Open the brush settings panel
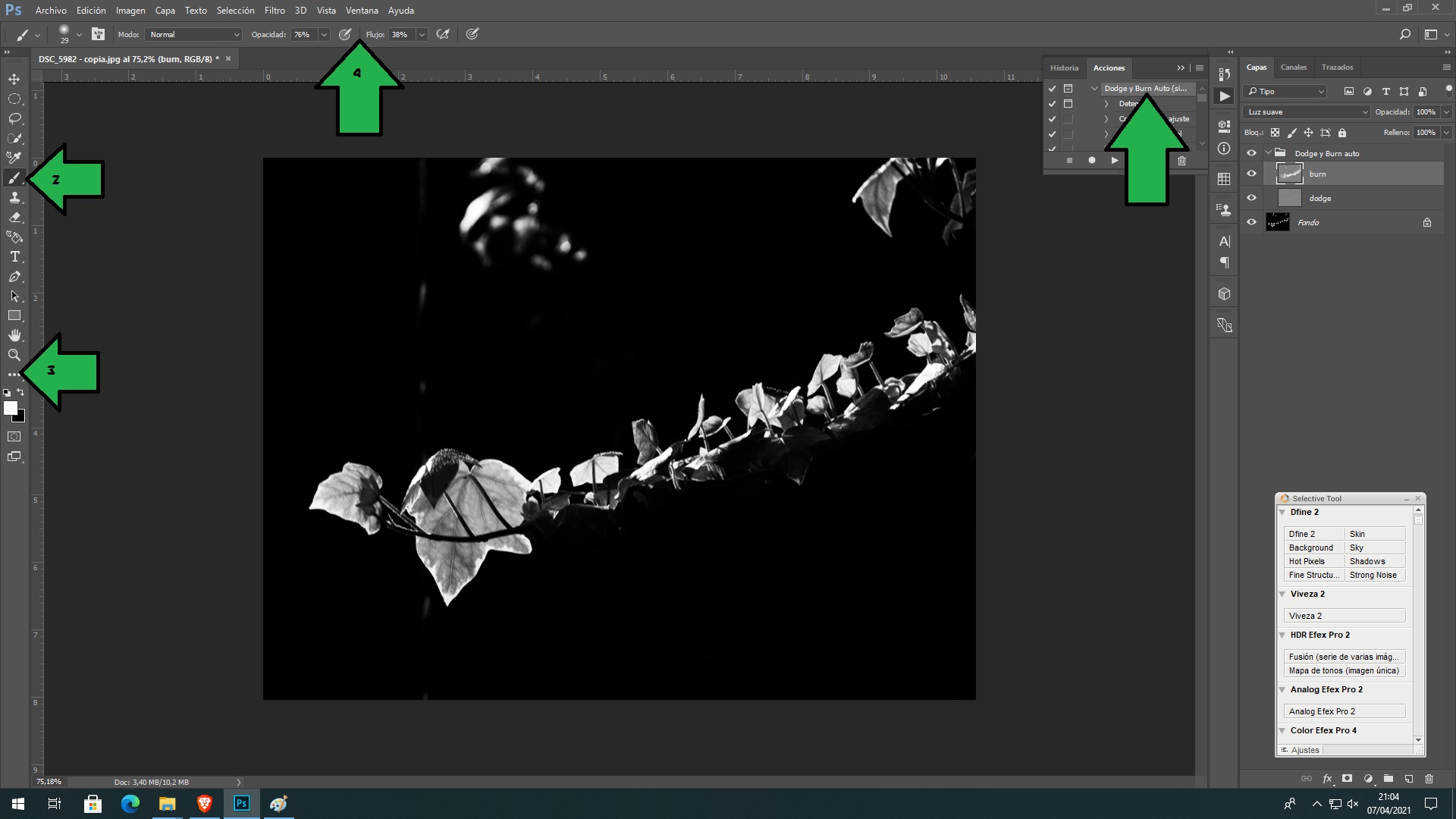This screenshot has height=819, width=1456. pos(98,34)
